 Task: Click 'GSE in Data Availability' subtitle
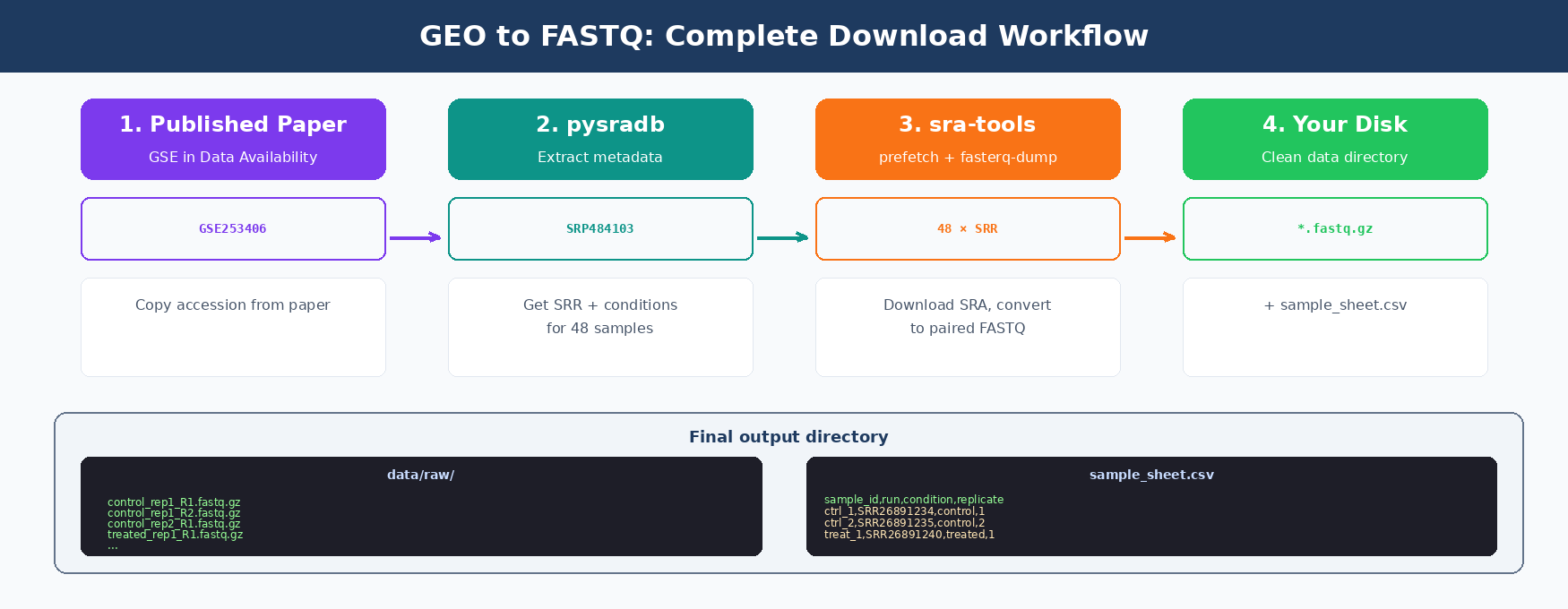tap(233, 157)
